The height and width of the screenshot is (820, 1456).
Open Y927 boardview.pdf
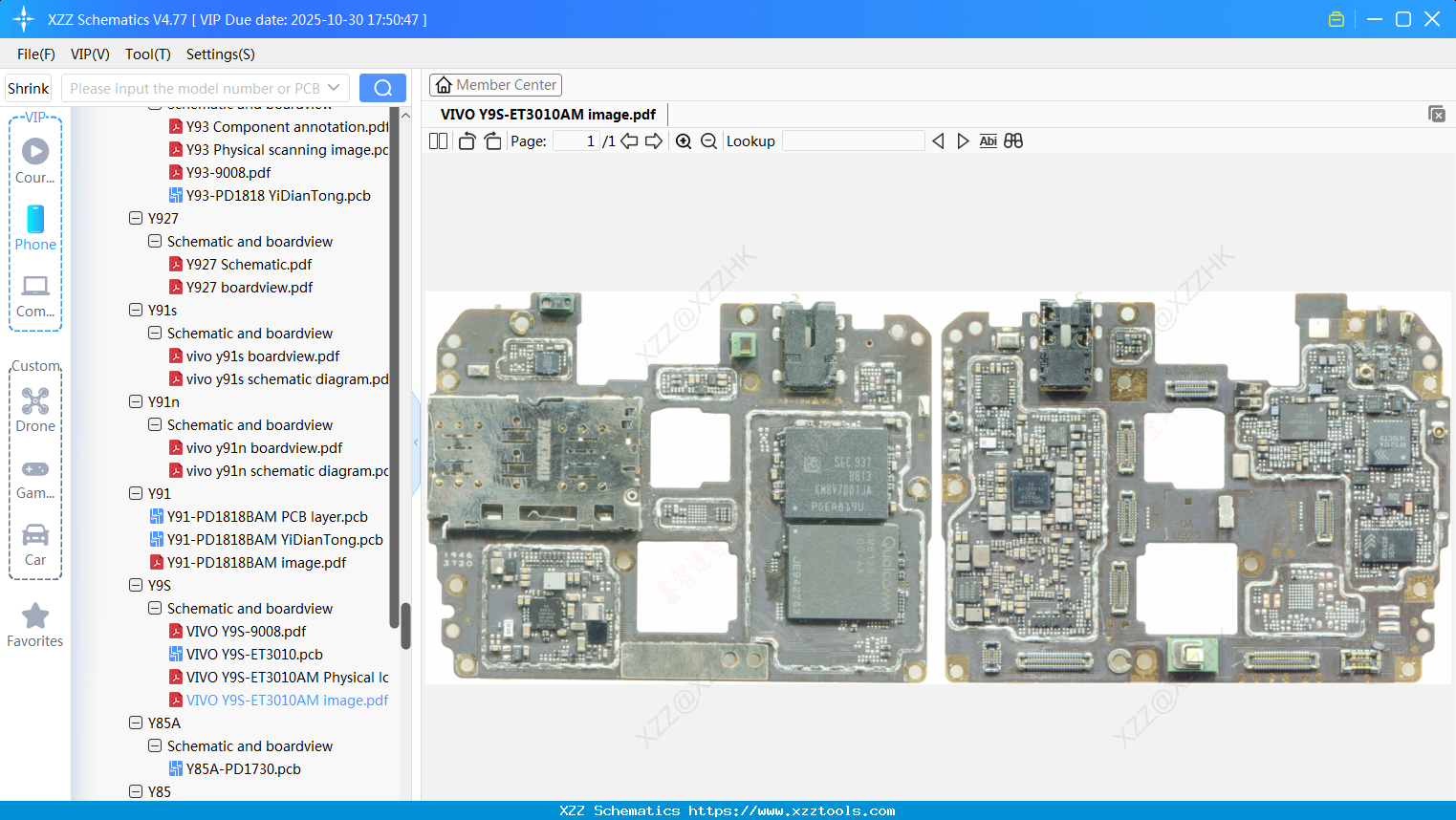pos(241,287)
